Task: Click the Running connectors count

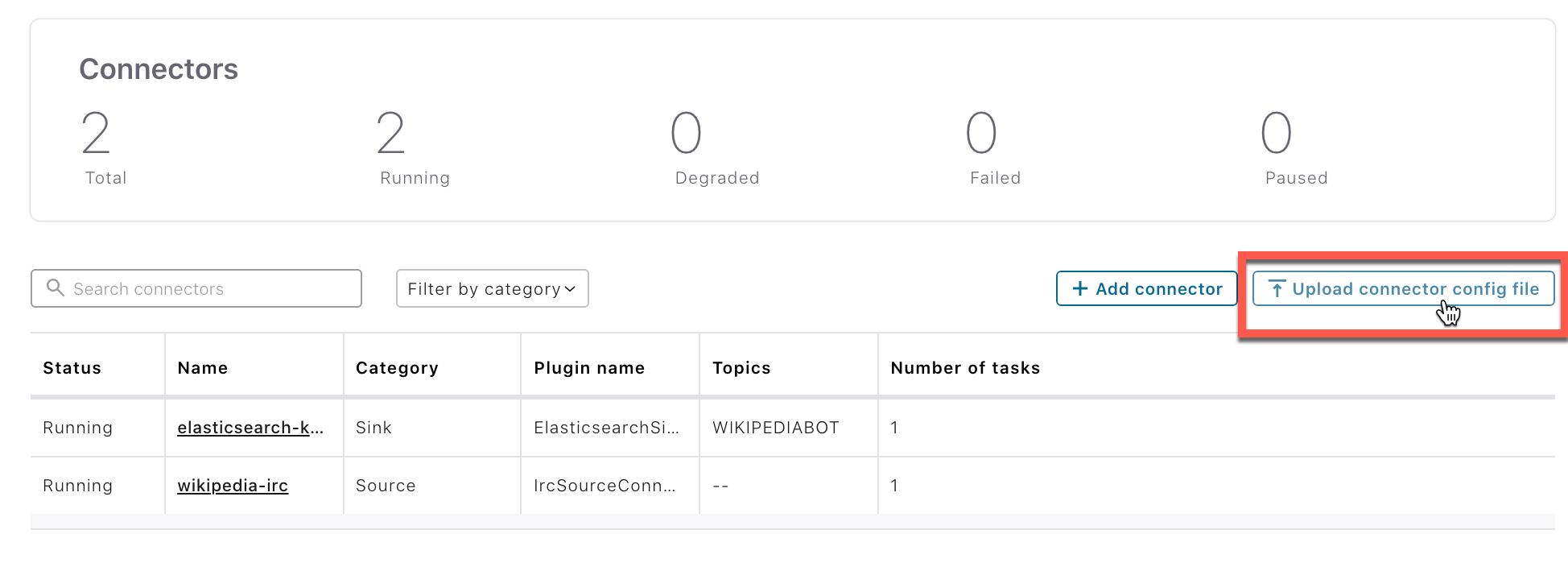Action: click(391, 133)
